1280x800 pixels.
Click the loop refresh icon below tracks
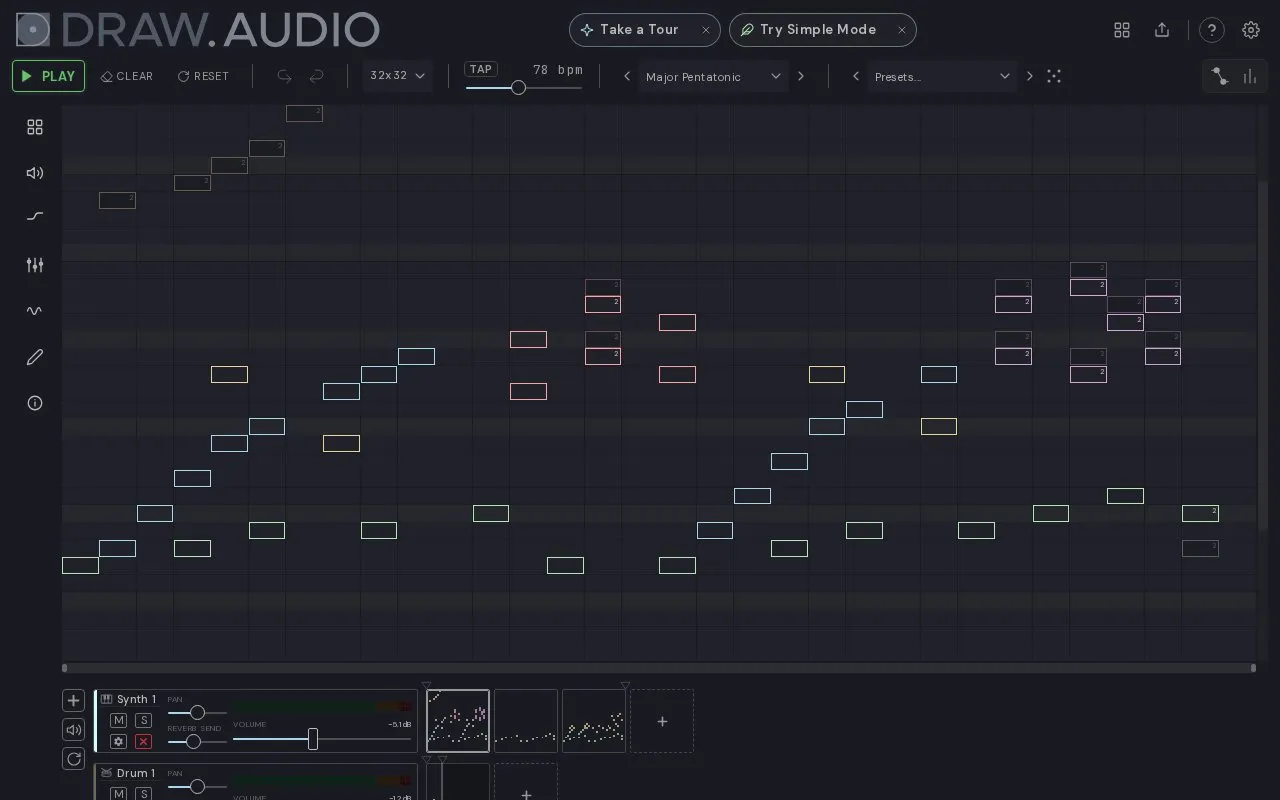click(x=73, y=759)
